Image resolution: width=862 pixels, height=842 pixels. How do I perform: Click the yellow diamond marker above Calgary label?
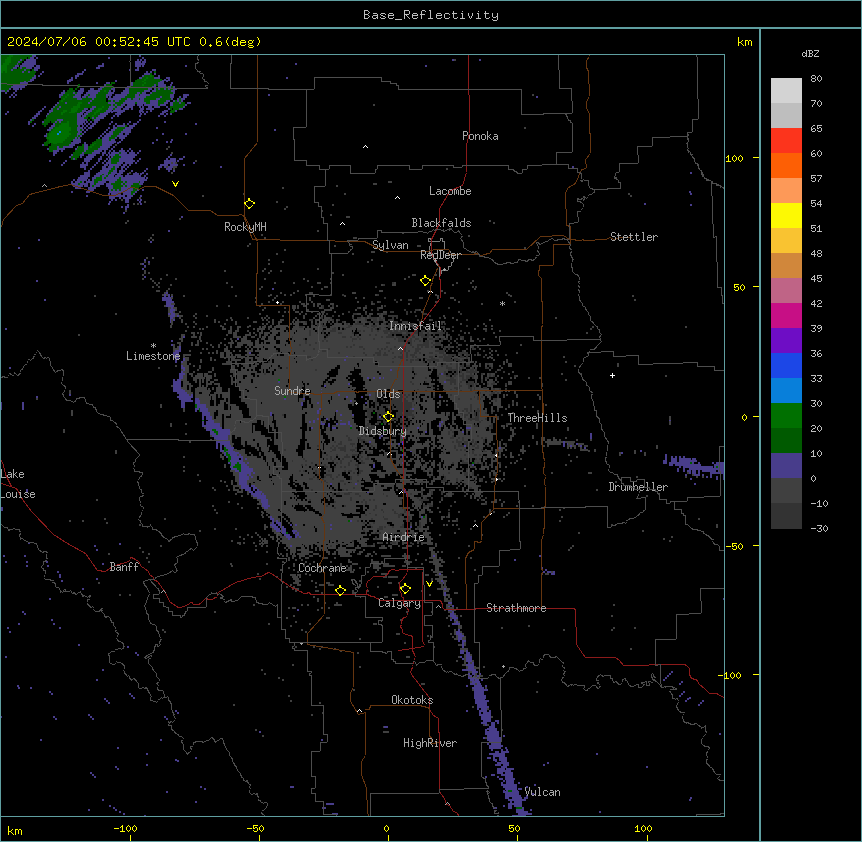coord(405,589)
